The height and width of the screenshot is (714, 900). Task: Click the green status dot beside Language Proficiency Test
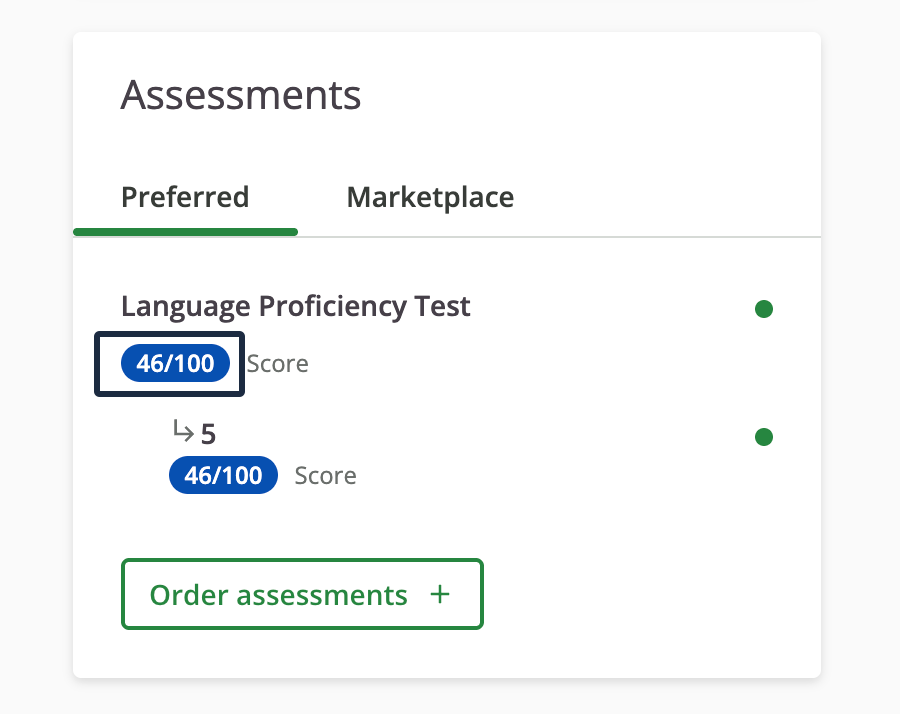[764, 309]
